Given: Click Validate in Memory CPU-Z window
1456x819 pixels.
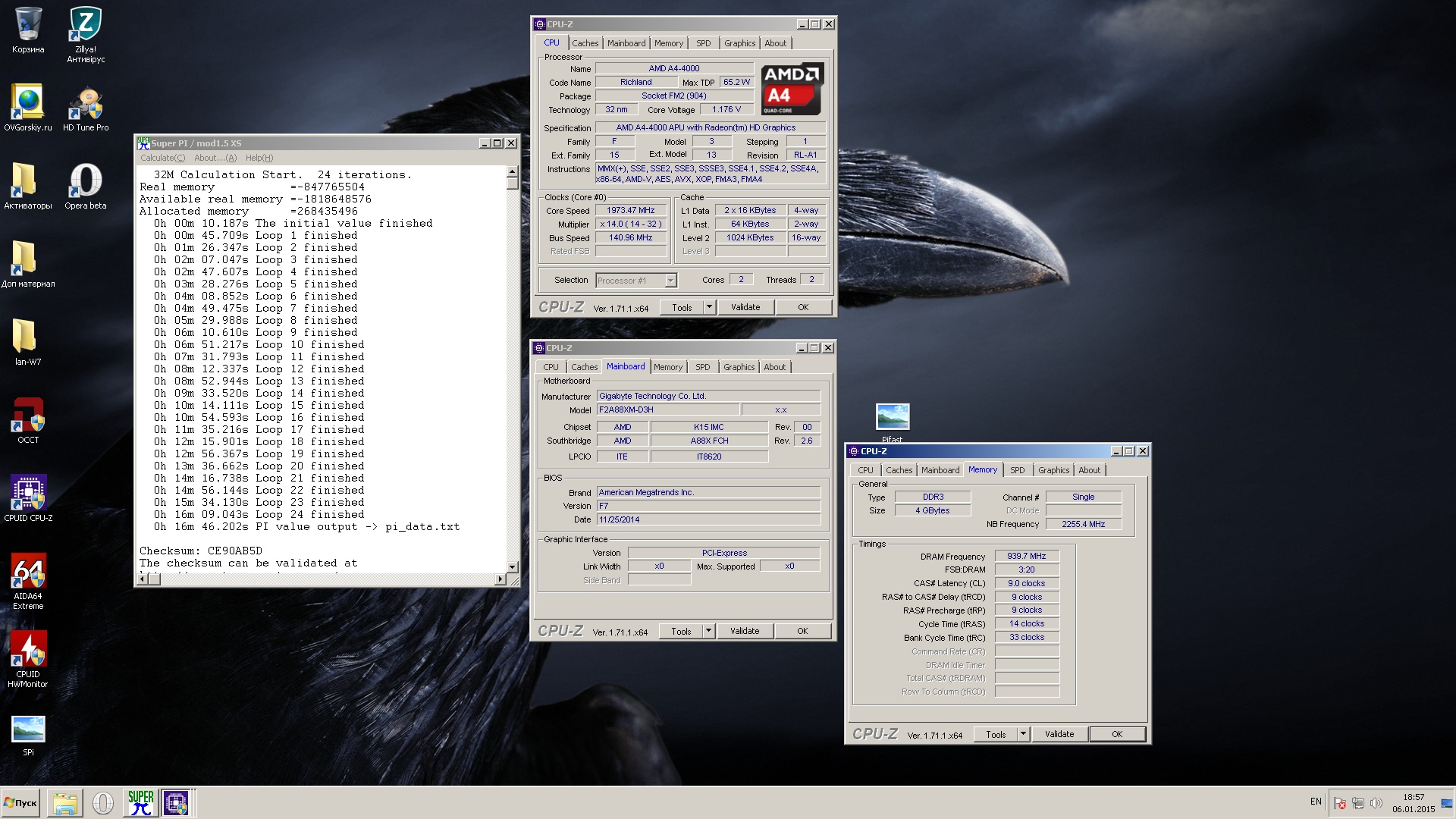Looking at the screenshot, I should 1059,734.
